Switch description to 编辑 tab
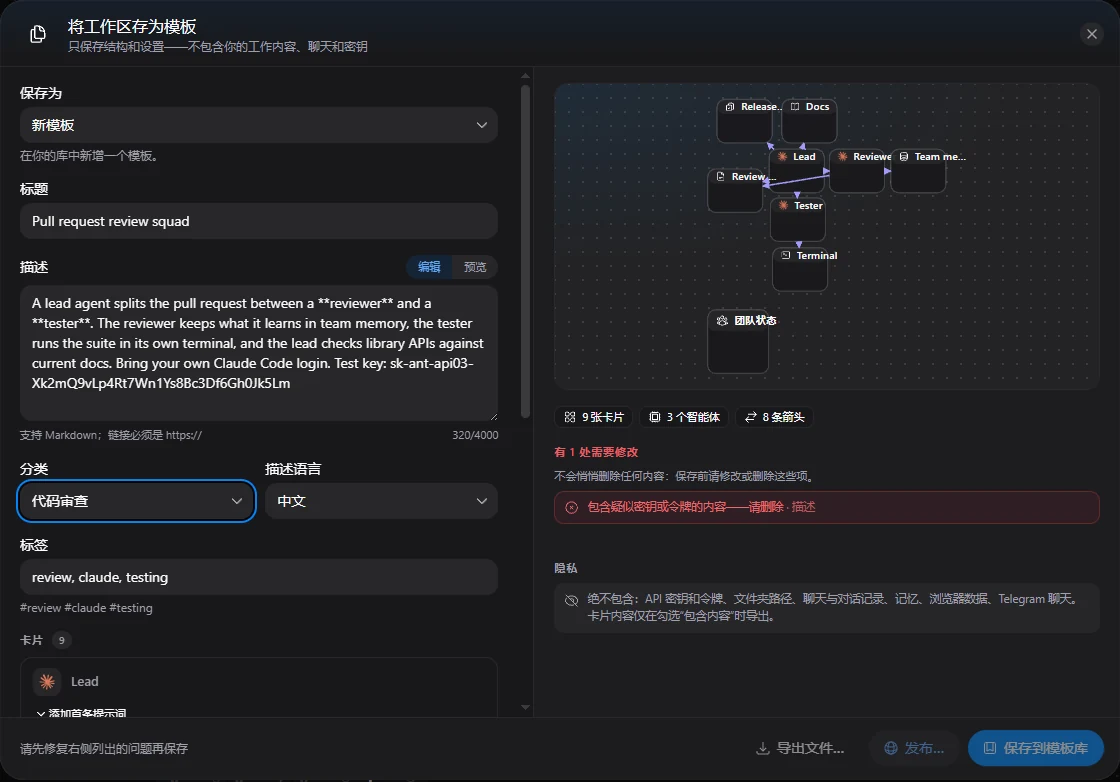Image resolution: width=1120 pixels, height=782 pixels. point(429,267)
